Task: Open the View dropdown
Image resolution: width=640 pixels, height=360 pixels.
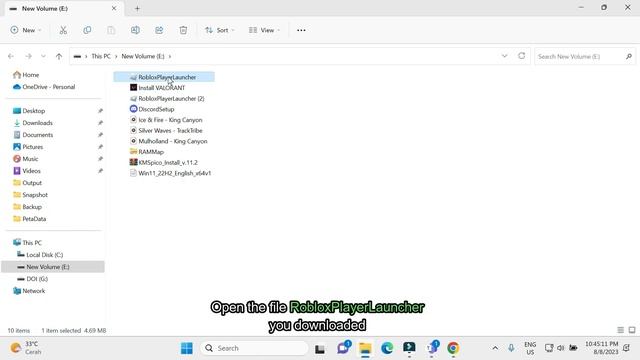Action: click(x=264, y=30)
